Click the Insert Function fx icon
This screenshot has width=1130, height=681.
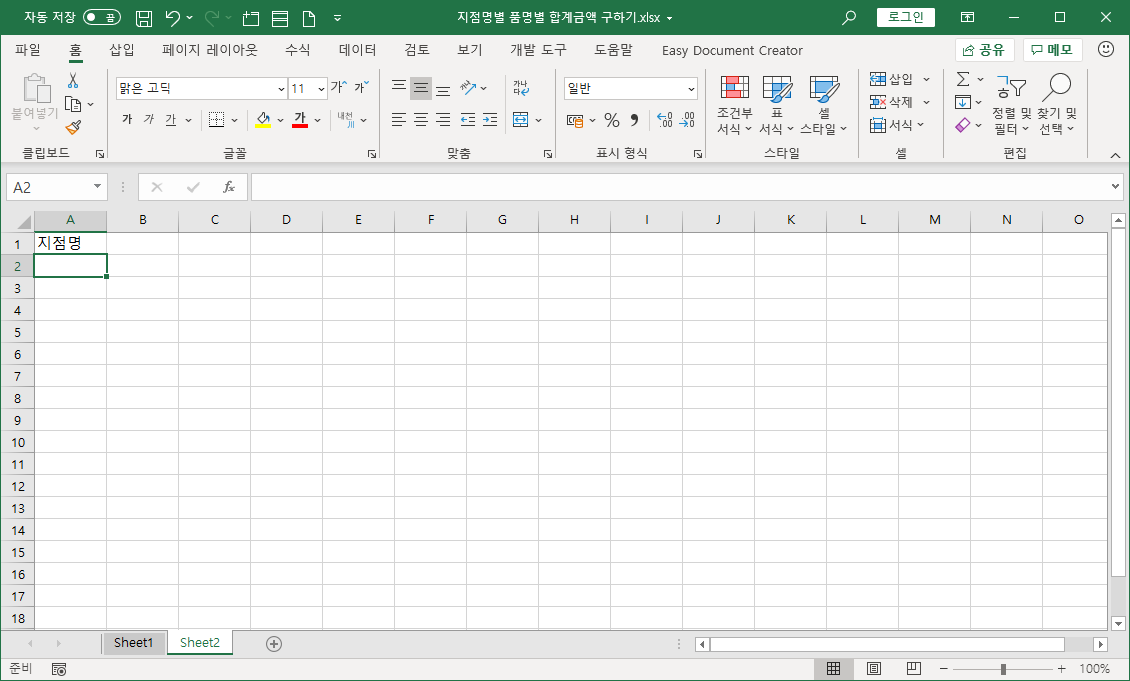(x=228, y=187)
